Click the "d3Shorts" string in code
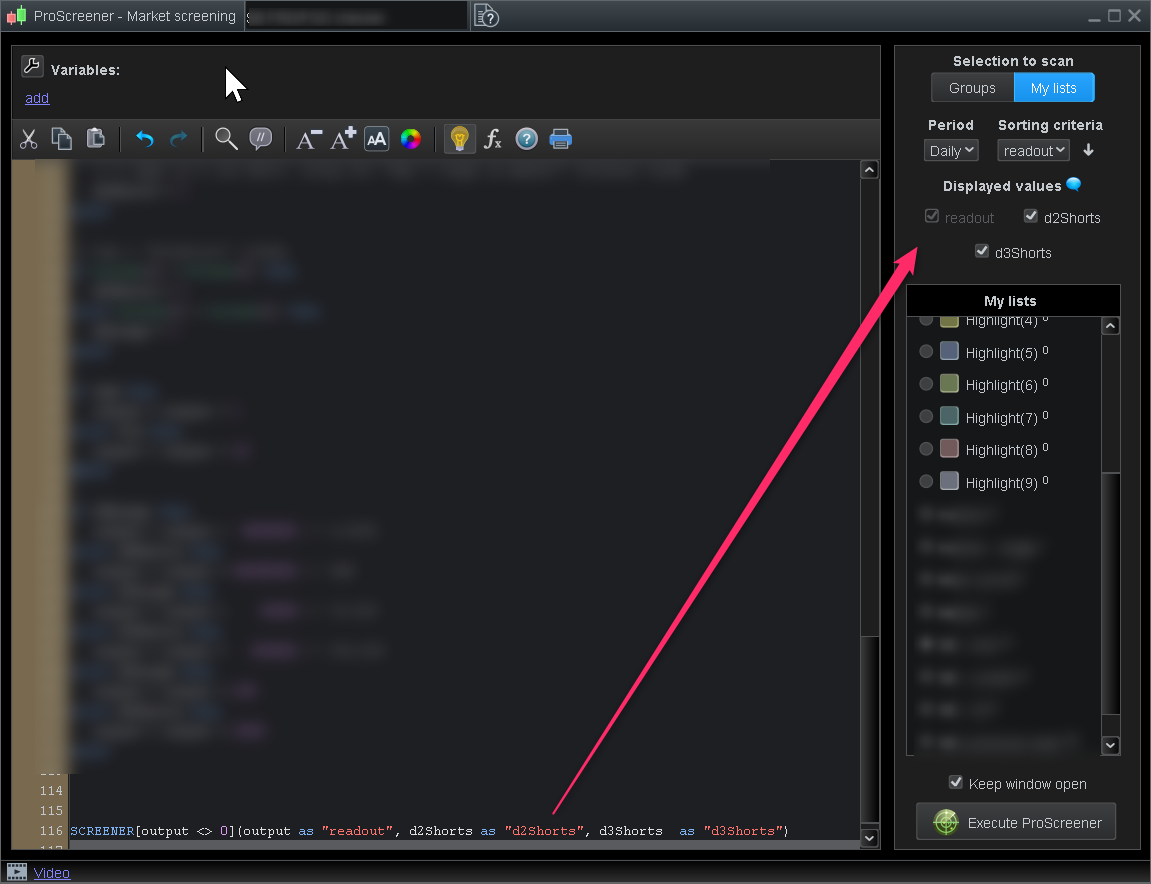The width and height of the screenshot is (1151, 884). pos(742,831)
